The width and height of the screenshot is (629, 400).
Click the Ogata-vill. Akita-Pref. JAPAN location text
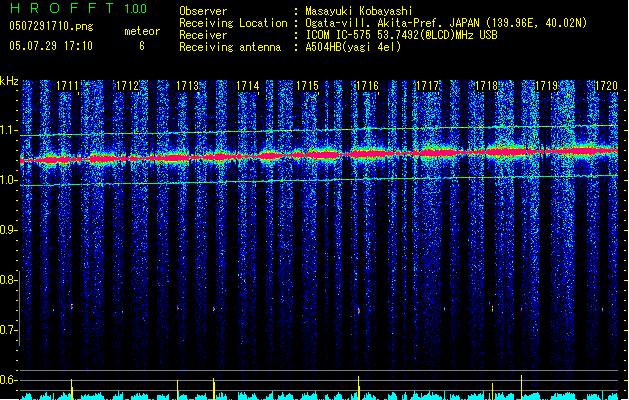click(446, 23)
